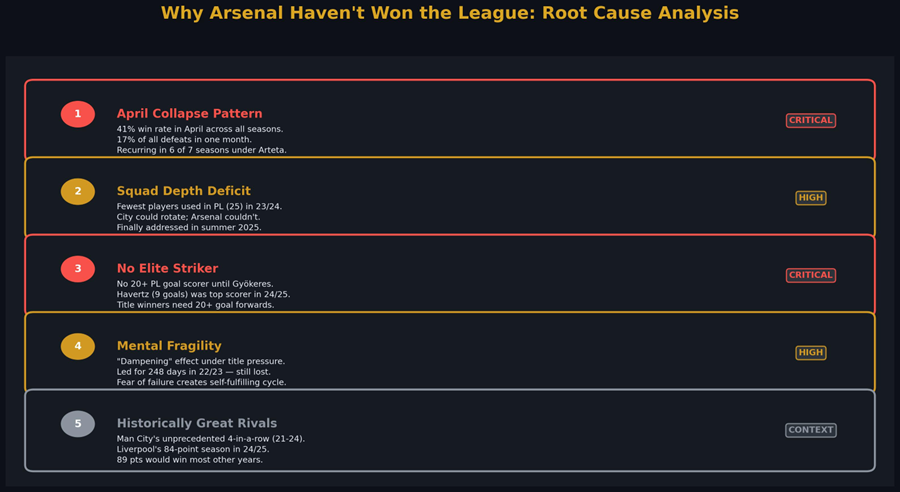Open the Historically Great Rivals heading
The height and width of the screenshot is (492, 900).
[x=196, y=424]
